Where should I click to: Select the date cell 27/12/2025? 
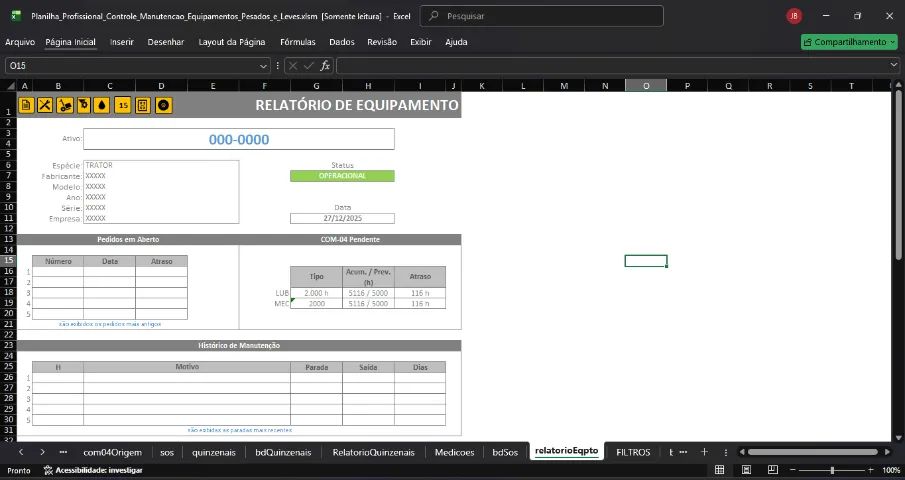(342, 219)
